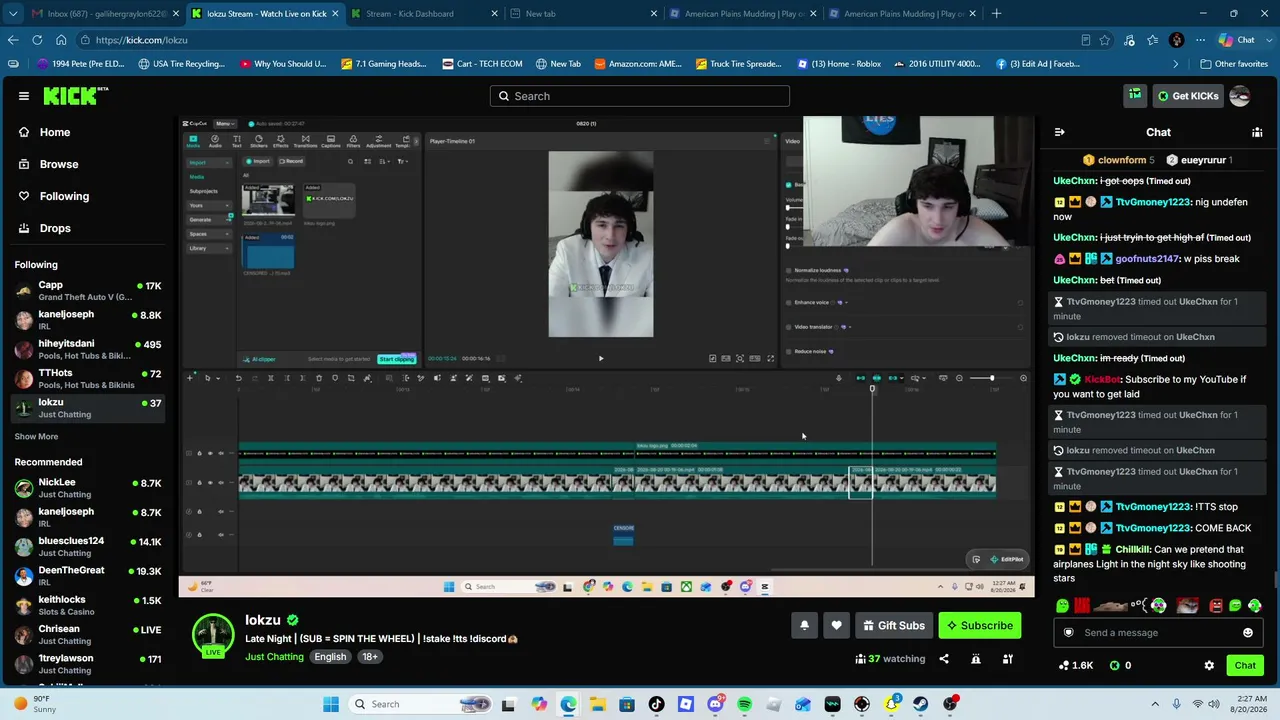This screenshot has height=720, width=1280.
Task: Open the browser Settings and more menu
Action: click(1201, 40)
